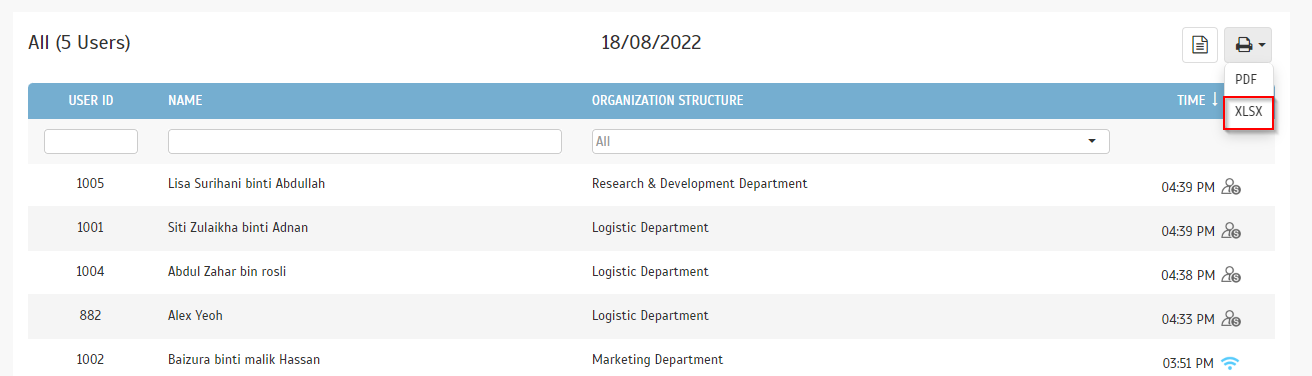Sort by NAME column header
Screen dimensions: 1312x376
coord(186,101)
